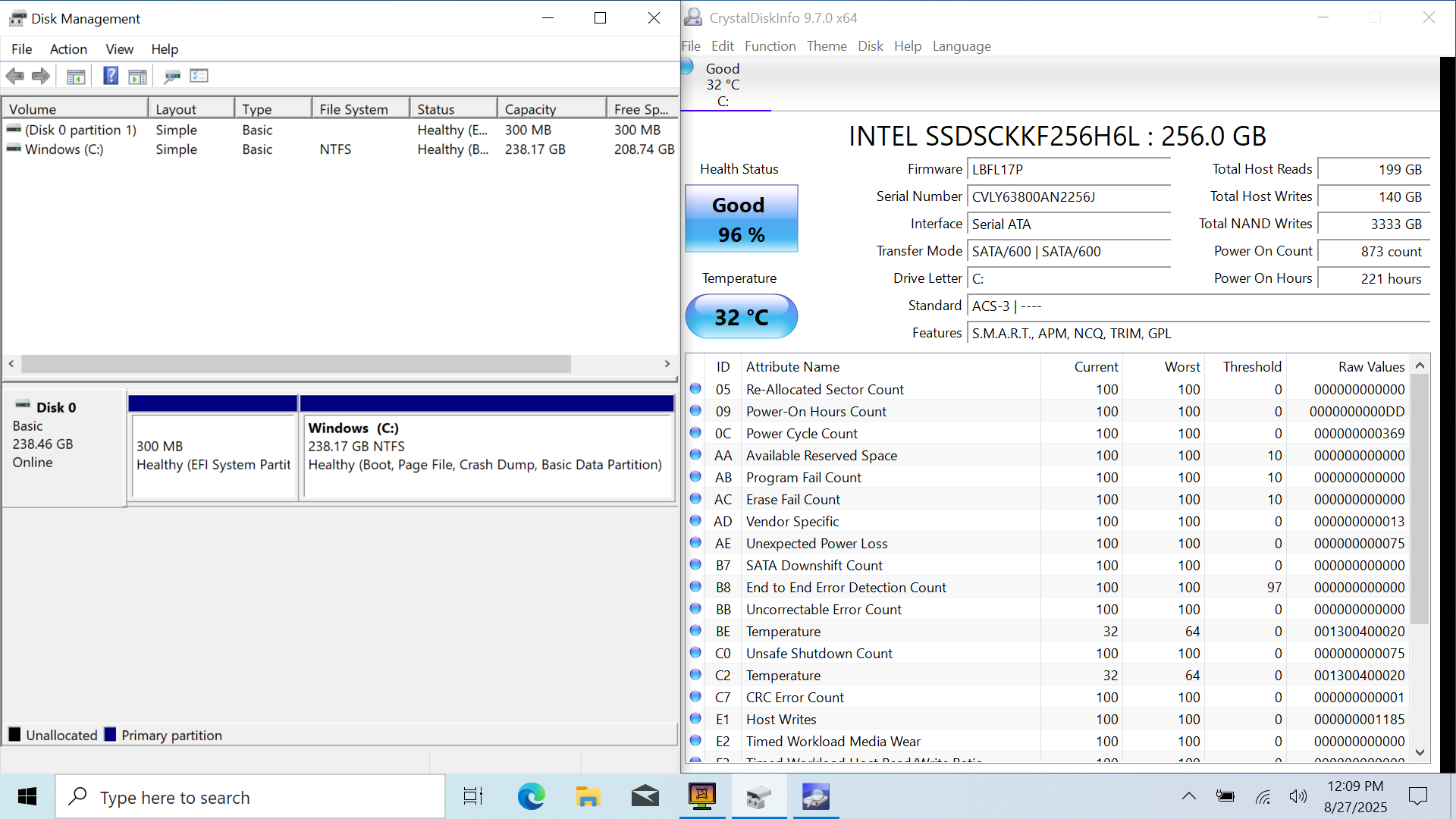
Task: Open CrystalDiskInfo Language menu
Action: pyautogui.click(x=961, y=45)
